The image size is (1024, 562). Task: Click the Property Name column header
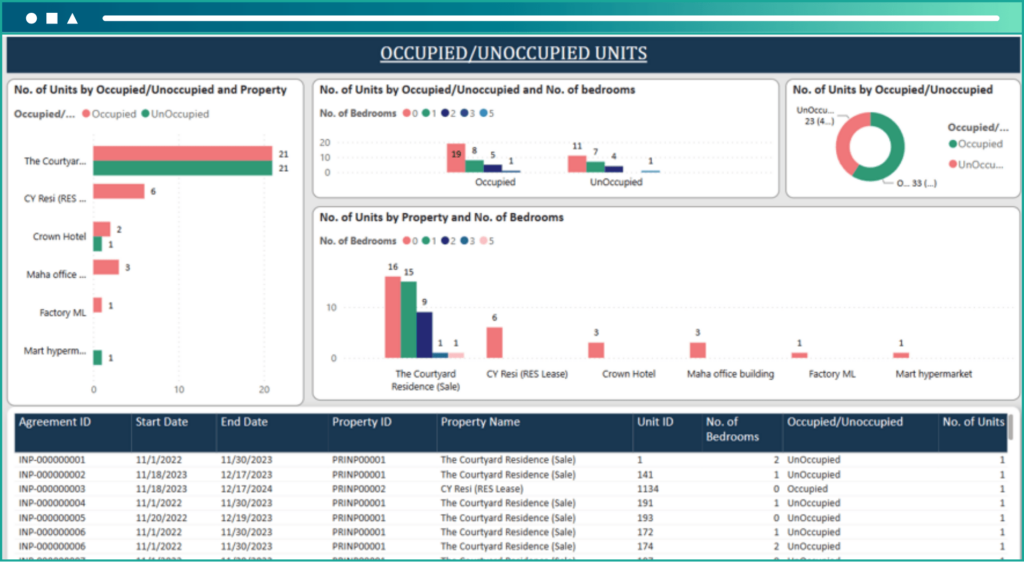[480, 422]
